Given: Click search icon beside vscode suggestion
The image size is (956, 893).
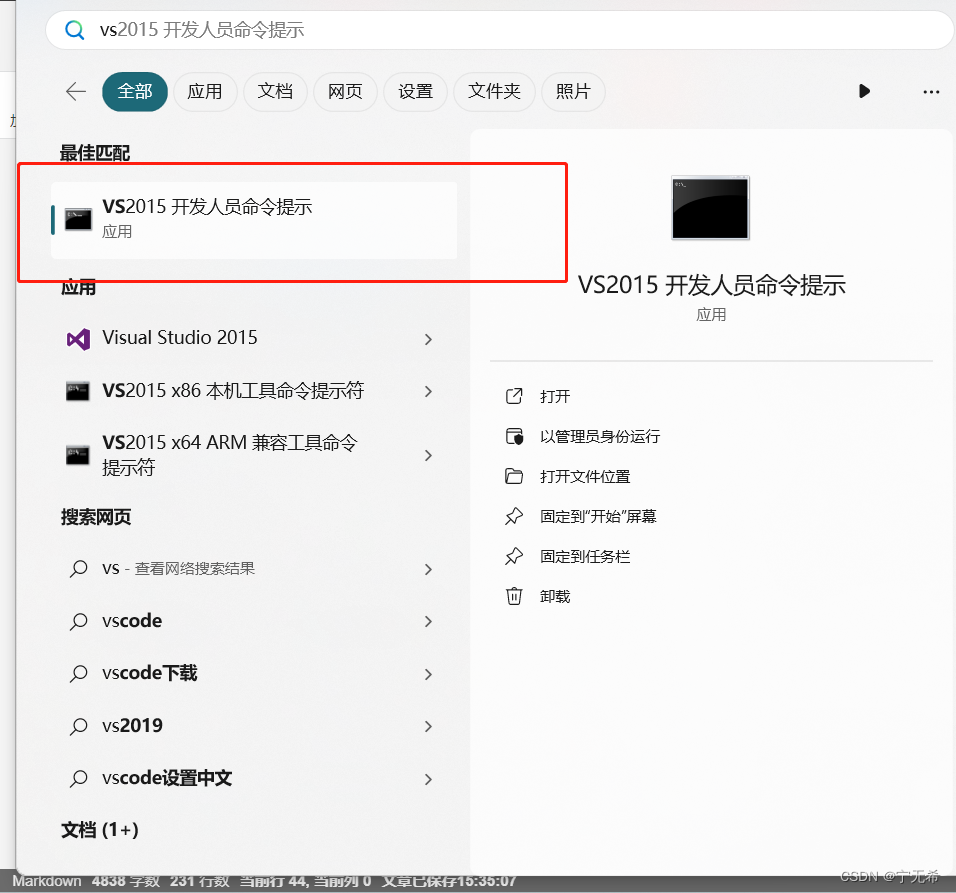Looking at the screenshot, I should point(78,621).
